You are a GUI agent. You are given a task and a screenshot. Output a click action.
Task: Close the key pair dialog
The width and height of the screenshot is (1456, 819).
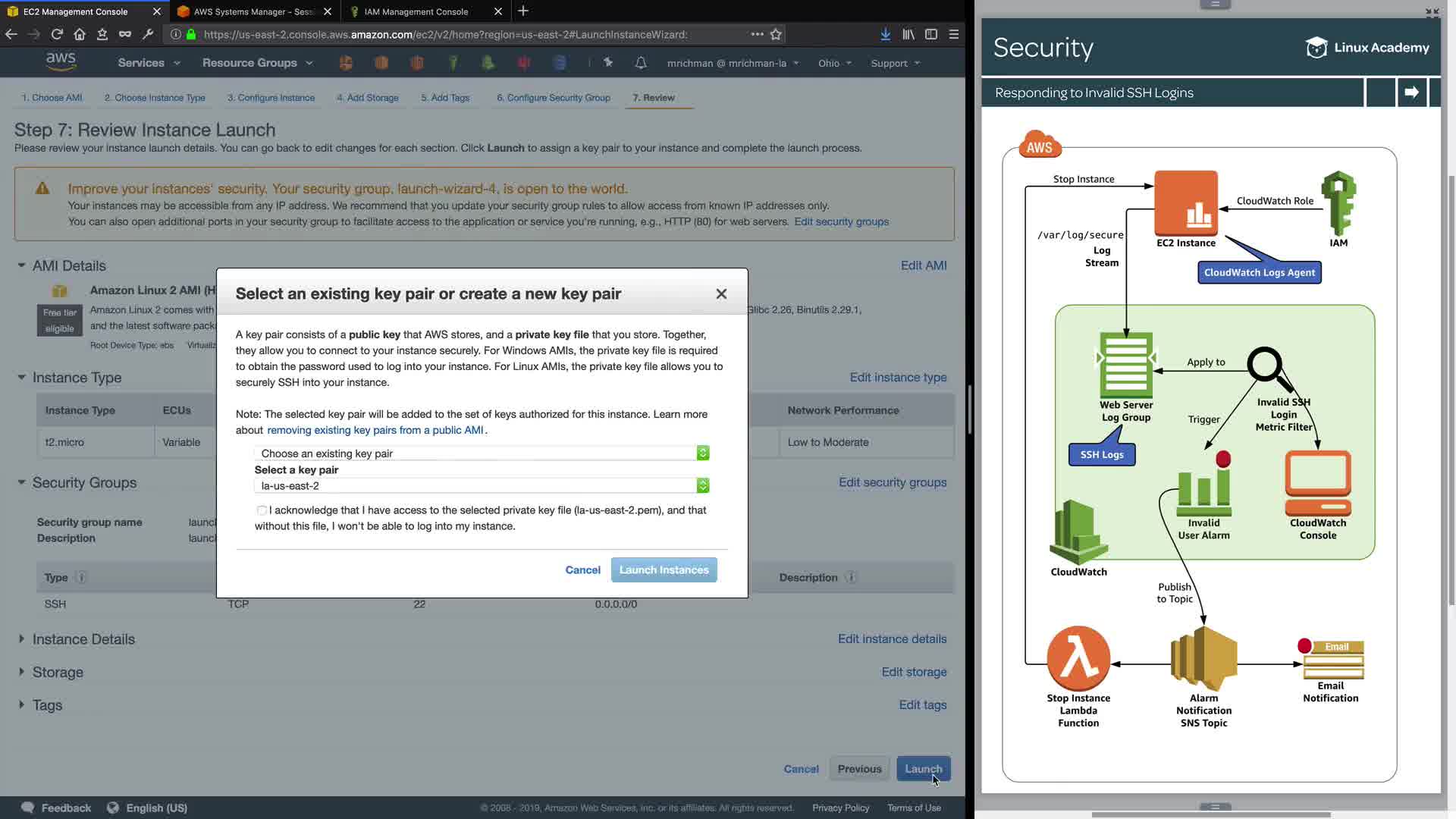coord(721,293)
